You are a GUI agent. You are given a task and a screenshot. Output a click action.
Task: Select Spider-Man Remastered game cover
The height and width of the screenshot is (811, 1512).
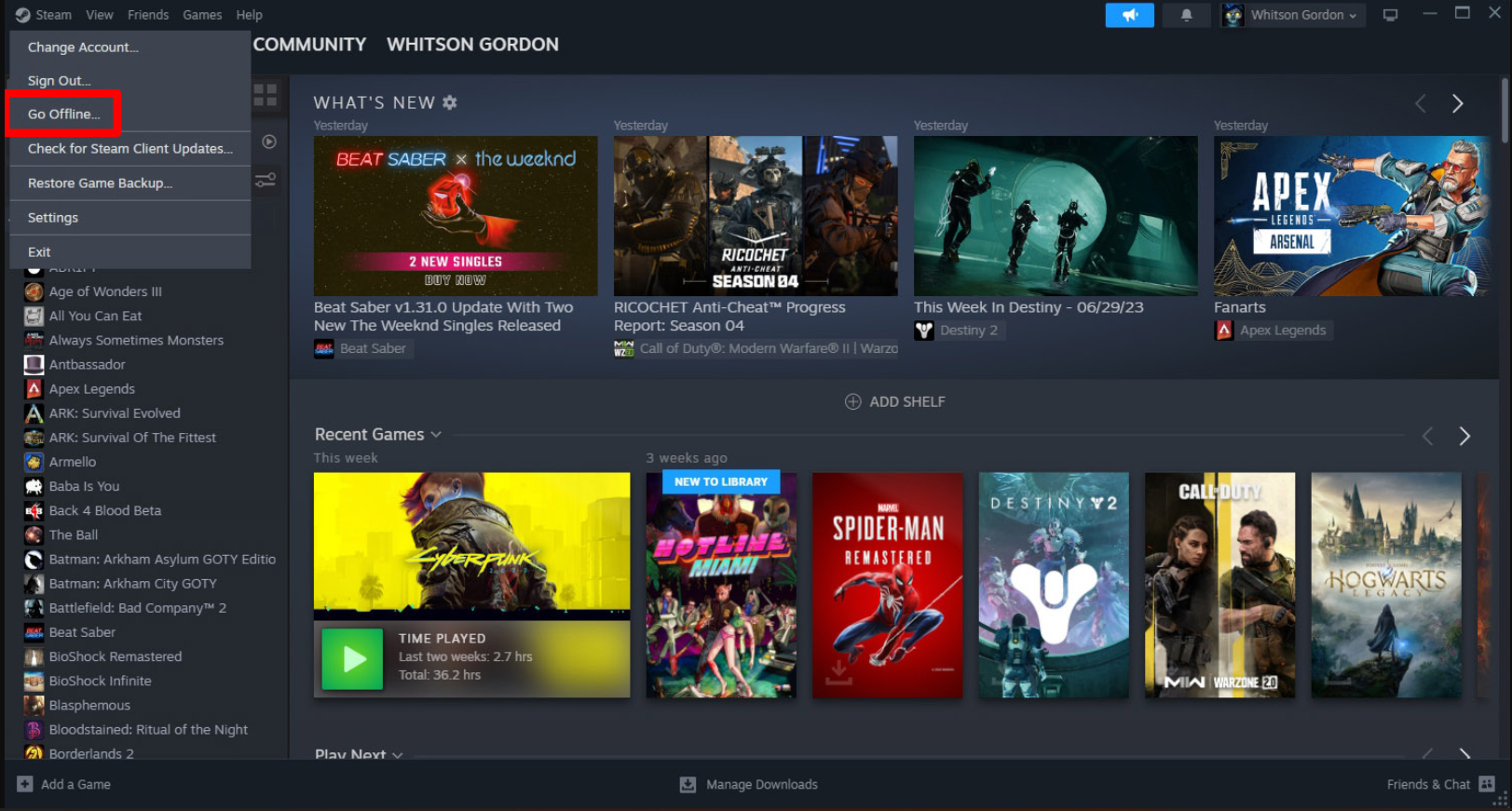coord(887,585)
